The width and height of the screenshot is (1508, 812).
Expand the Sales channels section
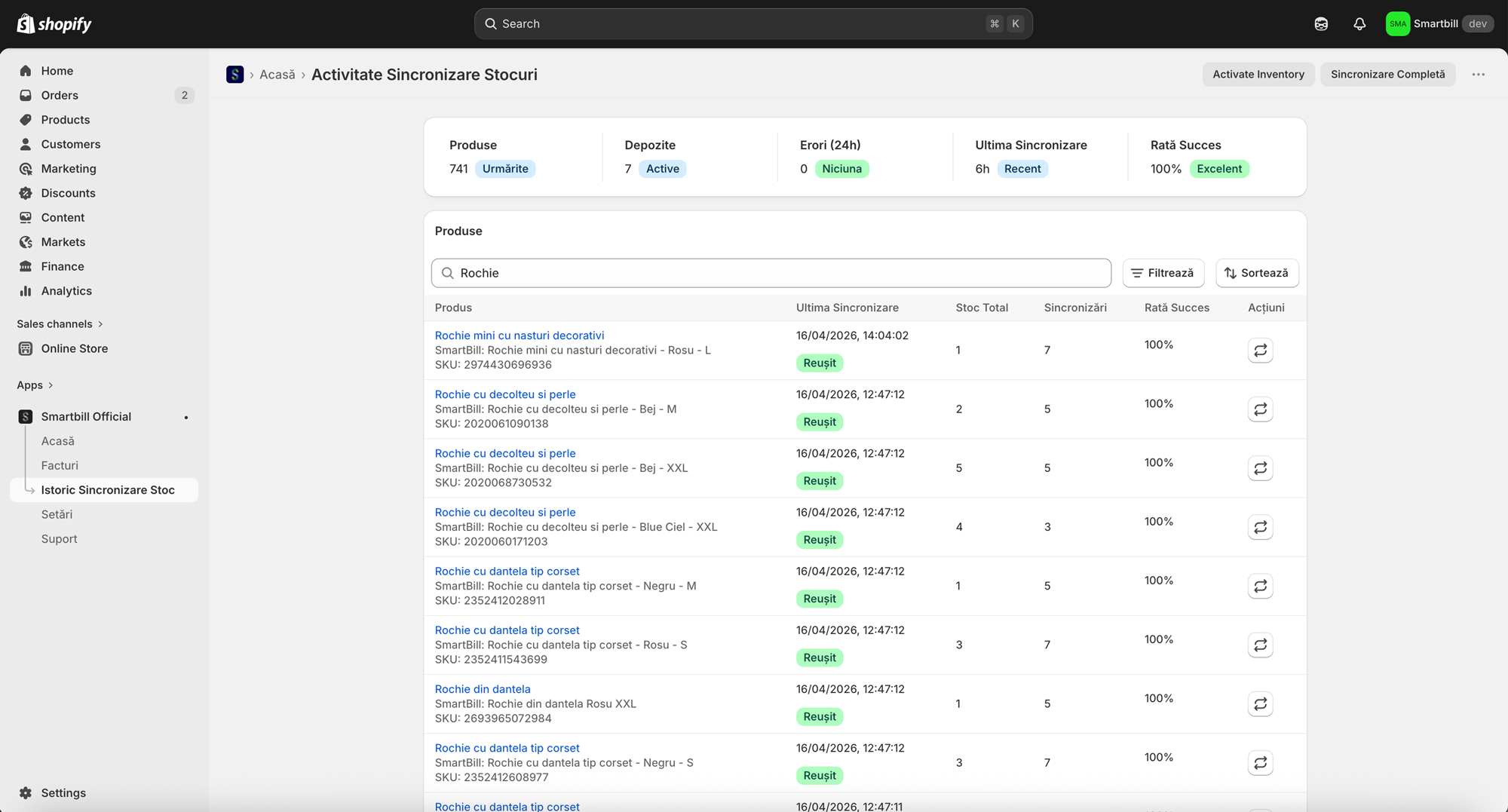pos(60,324)
